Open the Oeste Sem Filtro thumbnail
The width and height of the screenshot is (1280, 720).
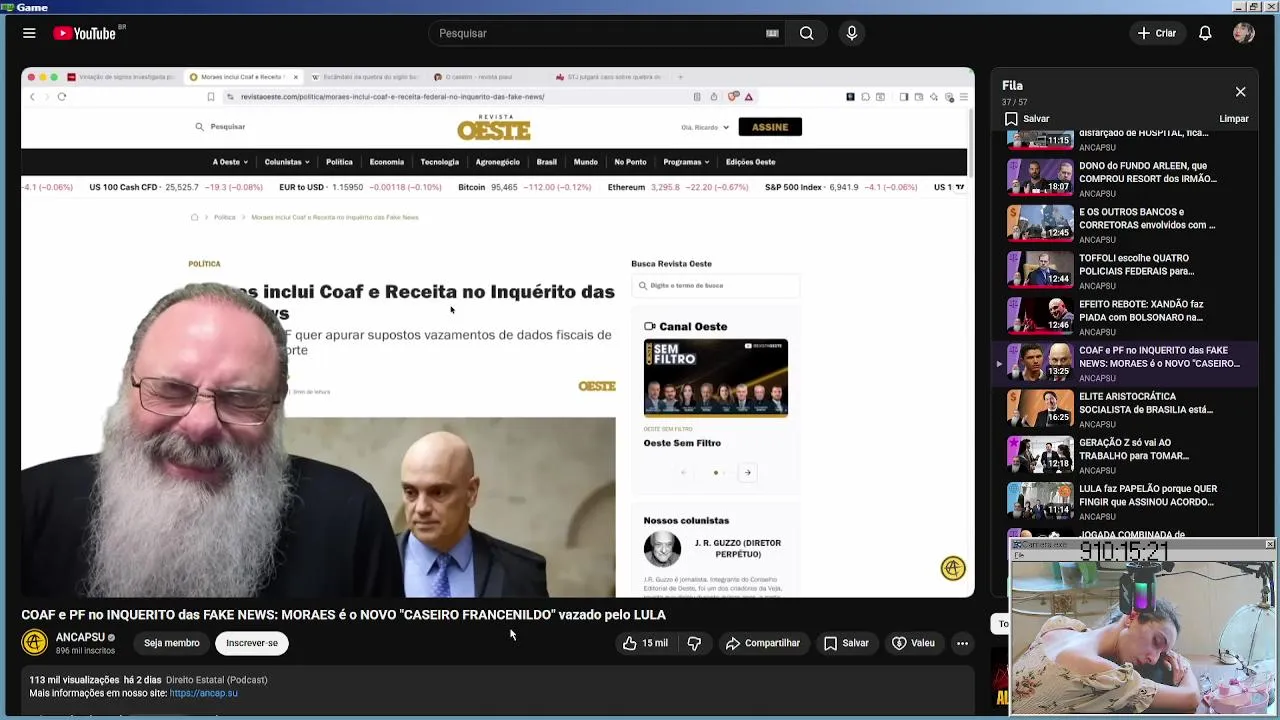tap(716, 378)
